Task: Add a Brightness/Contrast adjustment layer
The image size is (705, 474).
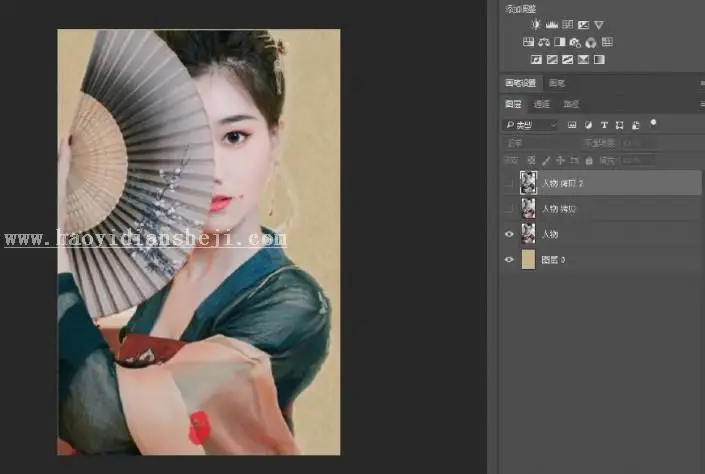Action: click(535, 25)
